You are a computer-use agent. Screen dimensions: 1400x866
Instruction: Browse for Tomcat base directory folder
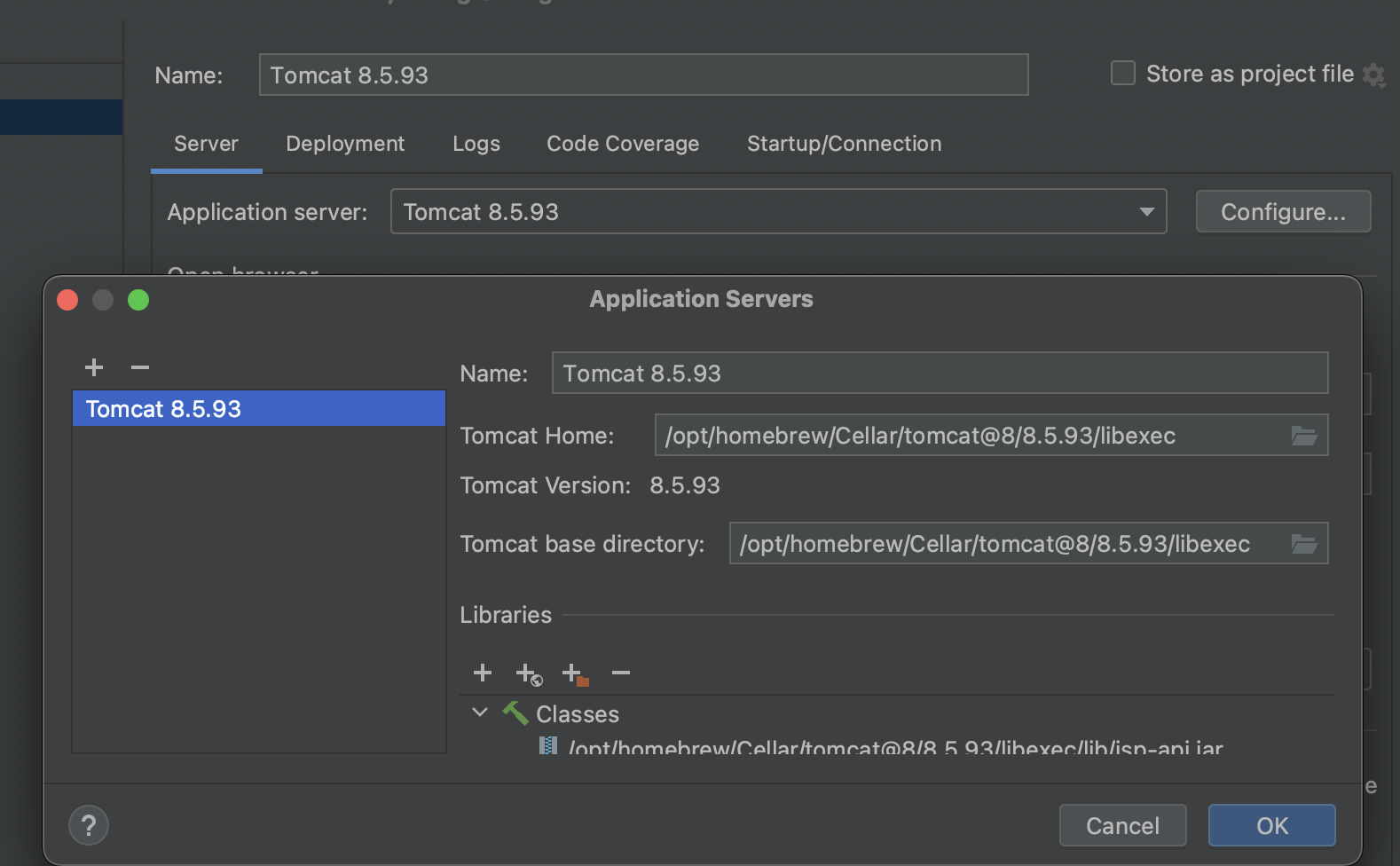tap(1304, 544)
